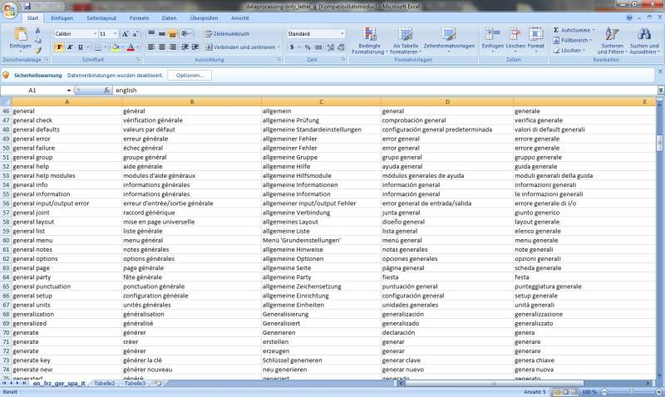The image size is (665, 397).
Task: Open Sortieren und Filtern menu
Action: (x=612, y=41)
